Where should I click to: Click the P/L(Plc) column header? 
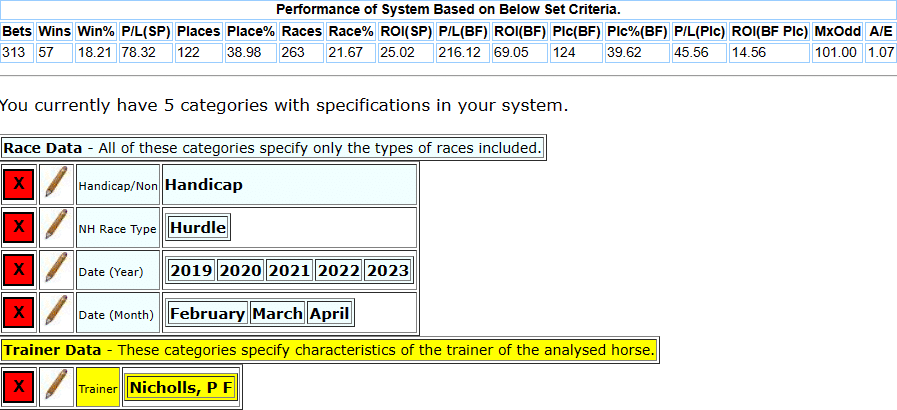700,31
